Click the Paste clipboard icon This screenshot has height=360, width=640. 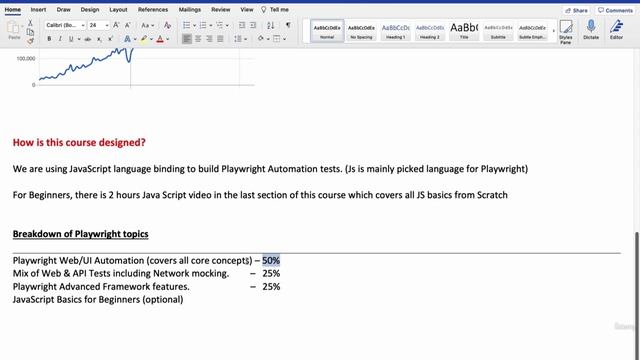[x=13, y=28]
